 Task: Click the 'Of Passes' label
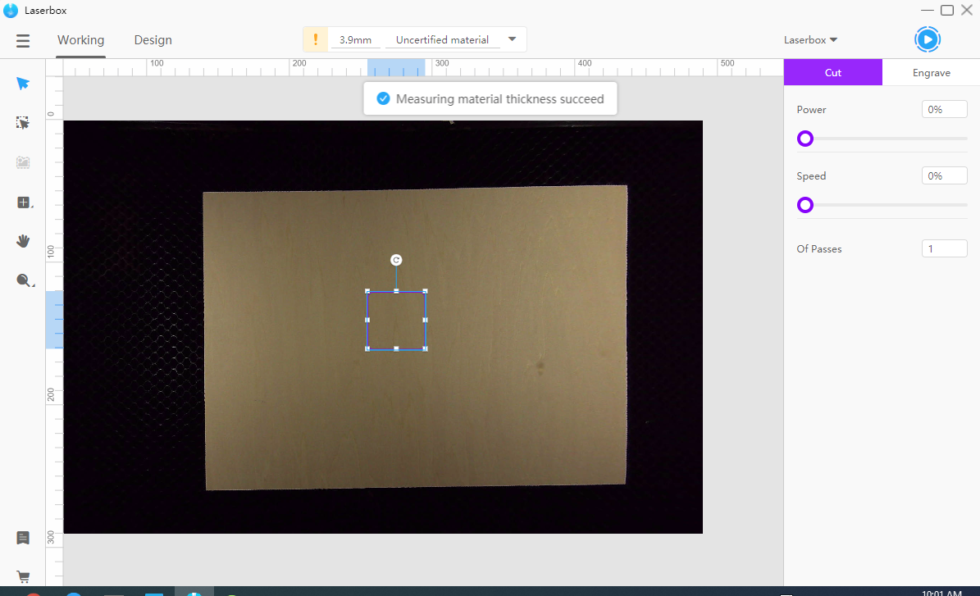click(x=819, y=249)
